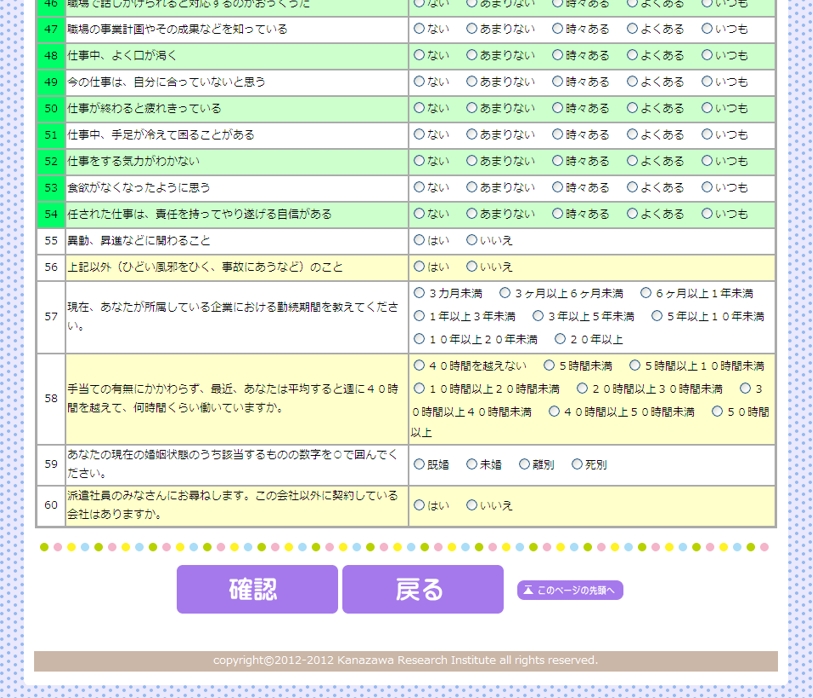Choose ない for question 48

tap(420, 55)
